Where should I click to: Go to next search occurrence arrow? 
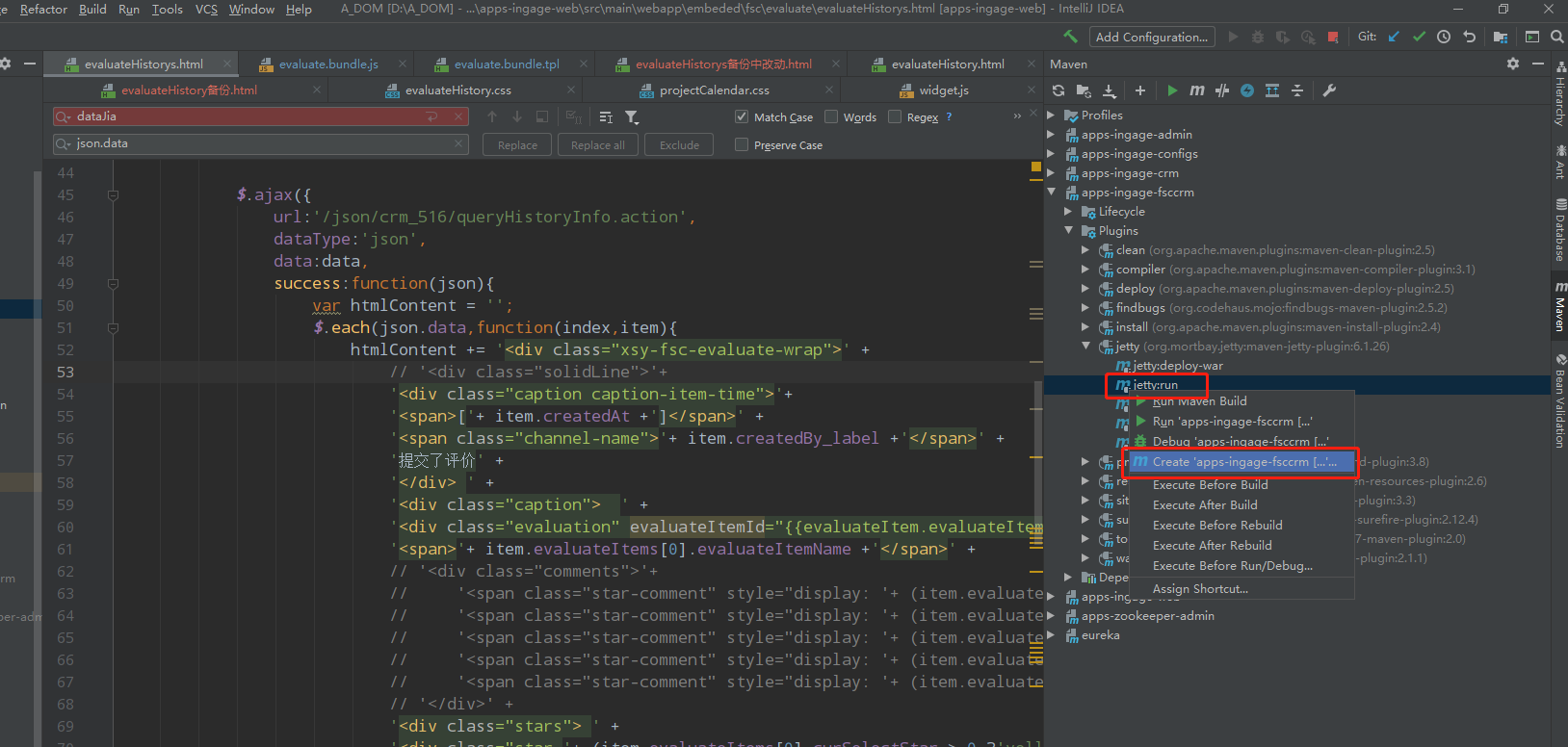click(x=517, y=116)
